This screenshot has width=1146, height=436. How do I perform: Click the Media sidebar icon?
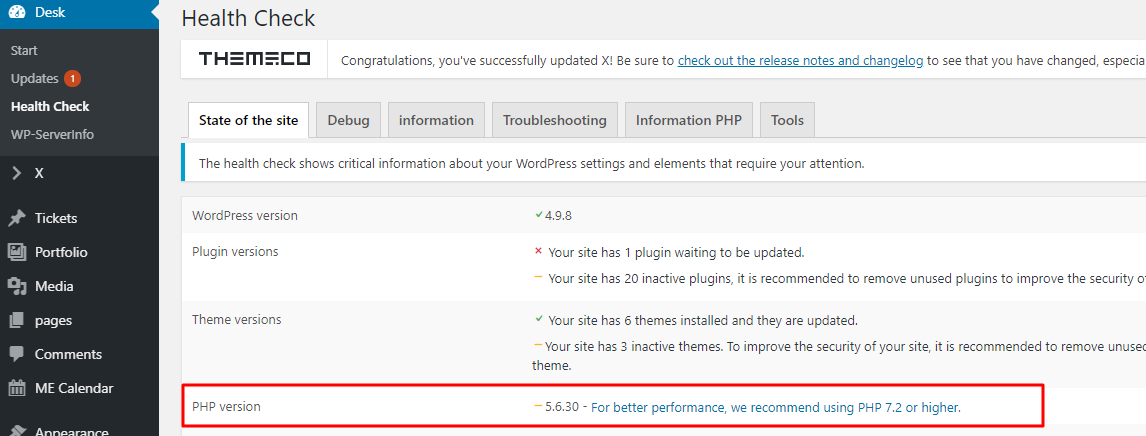point(16,286)
